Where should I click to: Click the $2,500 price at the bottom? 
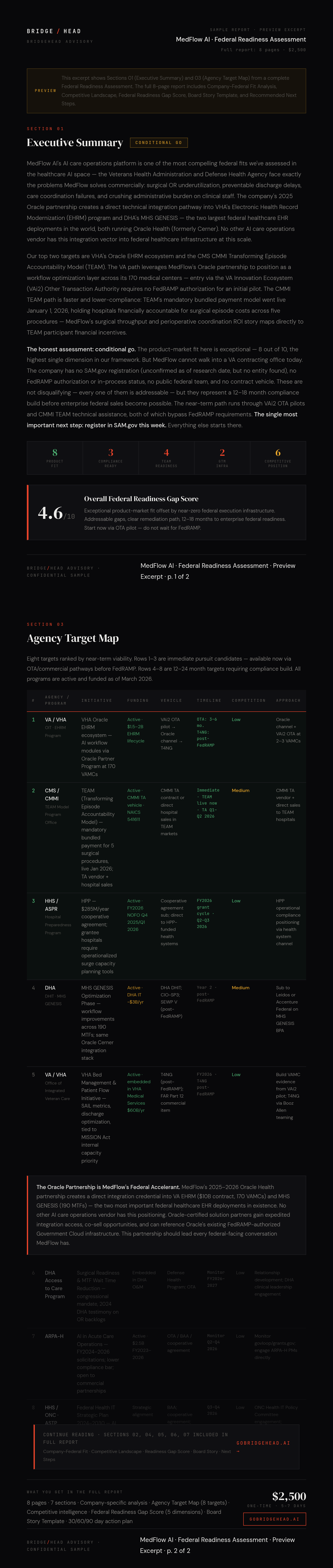[x=289, y=1496]
